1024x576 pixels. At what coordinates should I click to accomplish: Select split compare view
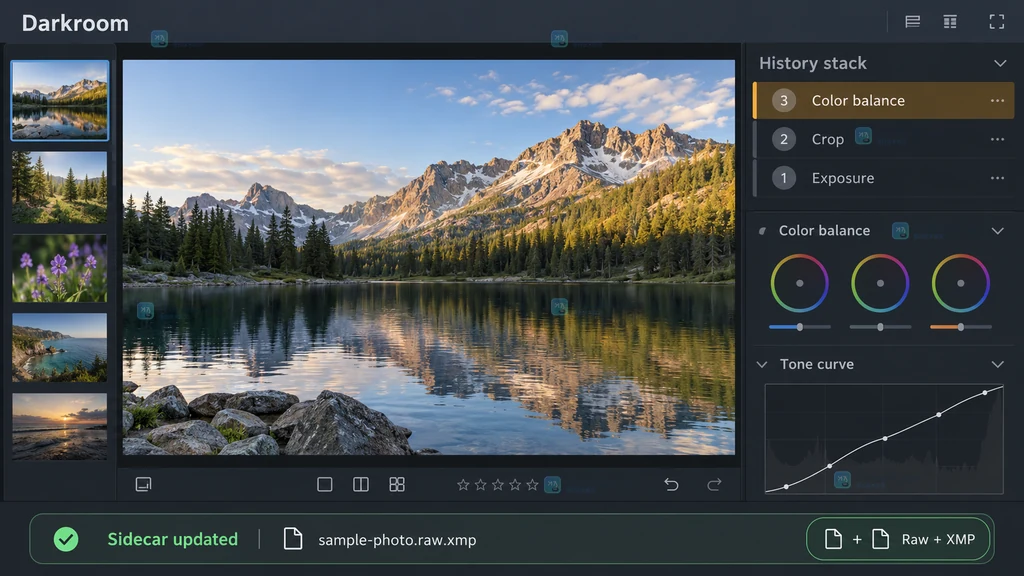360,485
